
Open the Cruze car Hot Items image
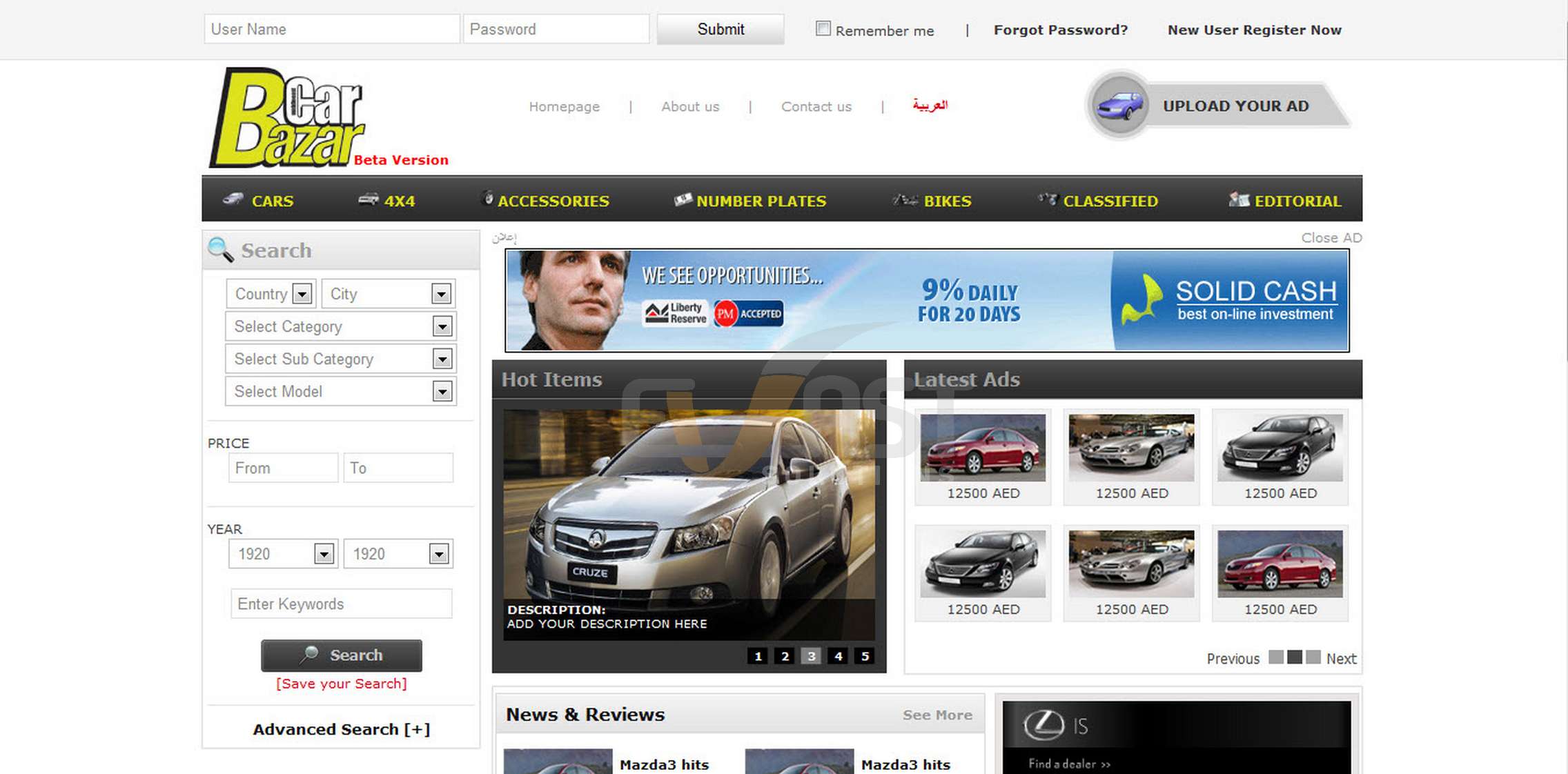pyautogui.click(x=689, y=525)
